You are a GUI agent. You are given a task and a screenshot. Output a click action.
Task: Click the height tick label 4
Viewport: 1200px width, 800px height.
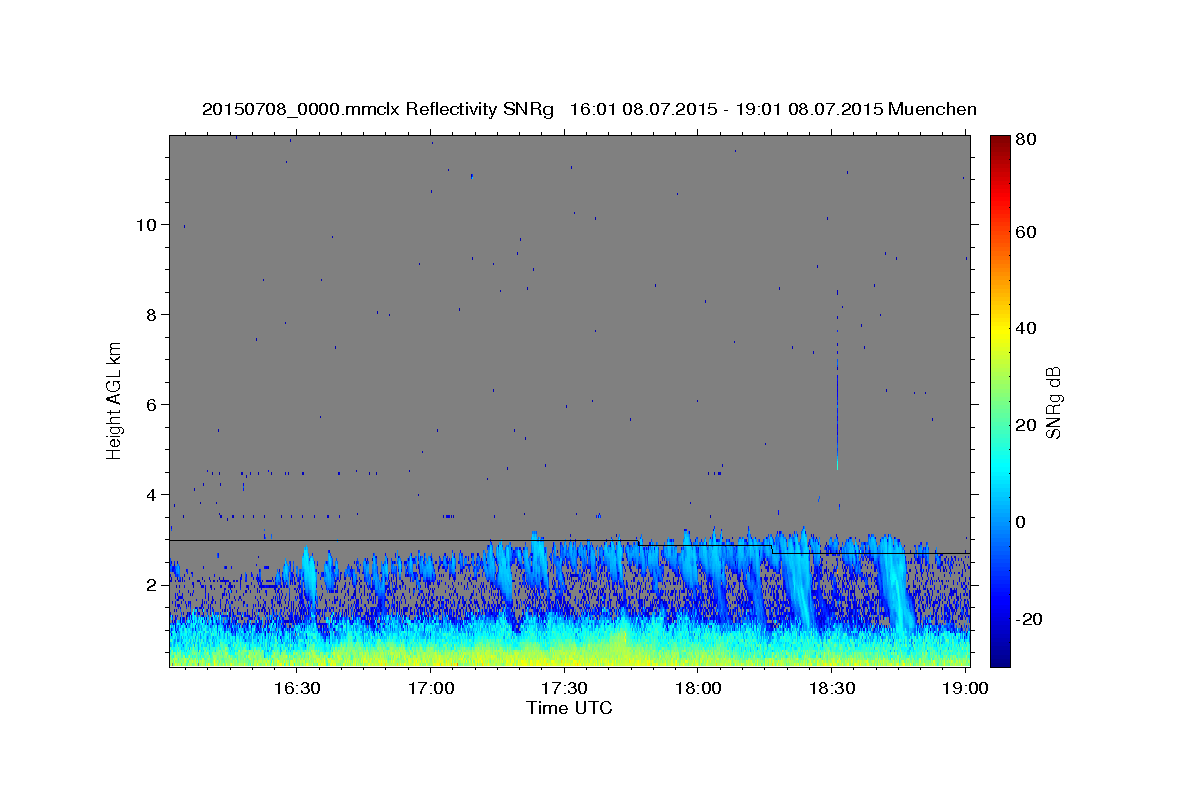click(x=152, y=495)
